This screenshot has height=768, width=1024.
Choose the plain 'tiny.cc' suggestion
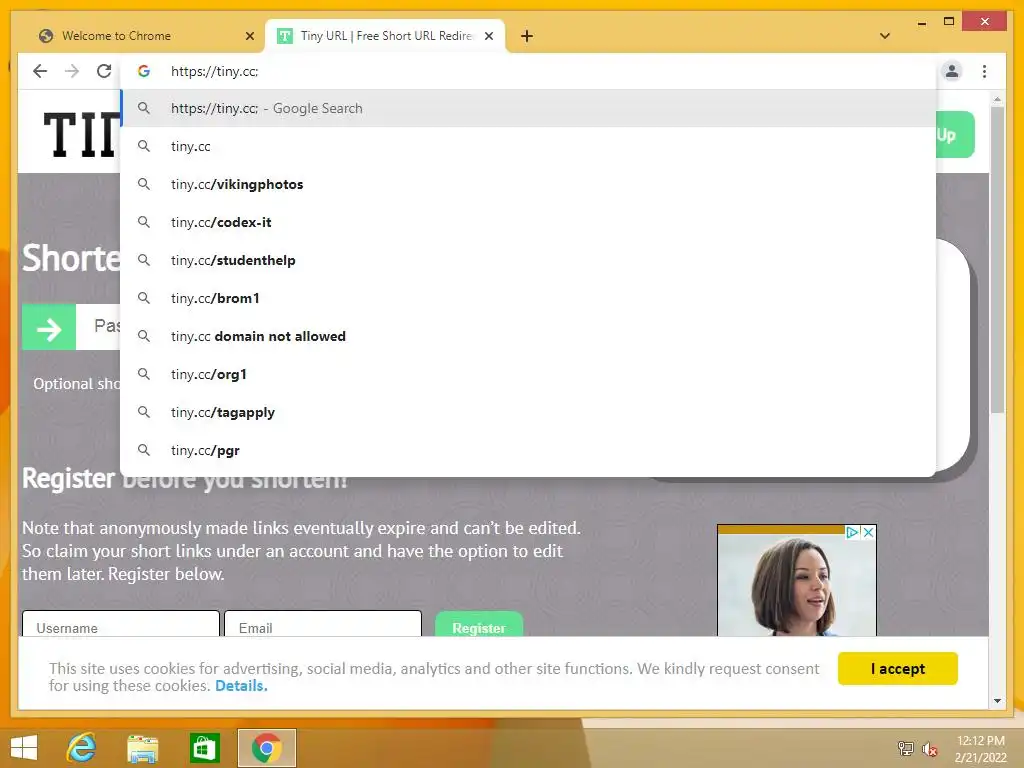(528, 146)
